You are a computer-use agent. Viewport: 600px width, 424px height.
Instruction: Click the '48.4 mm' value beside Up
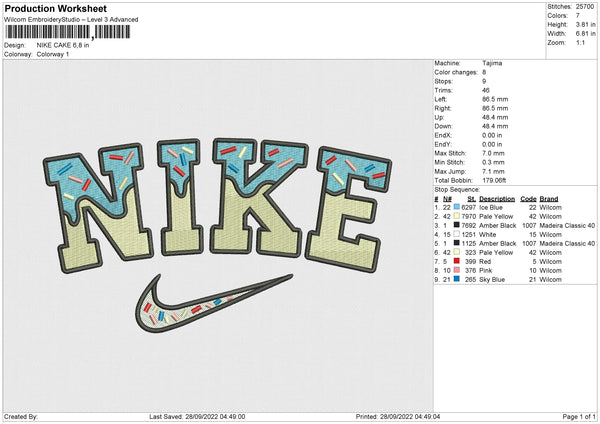pyautogui.click(x=495, y=117)
